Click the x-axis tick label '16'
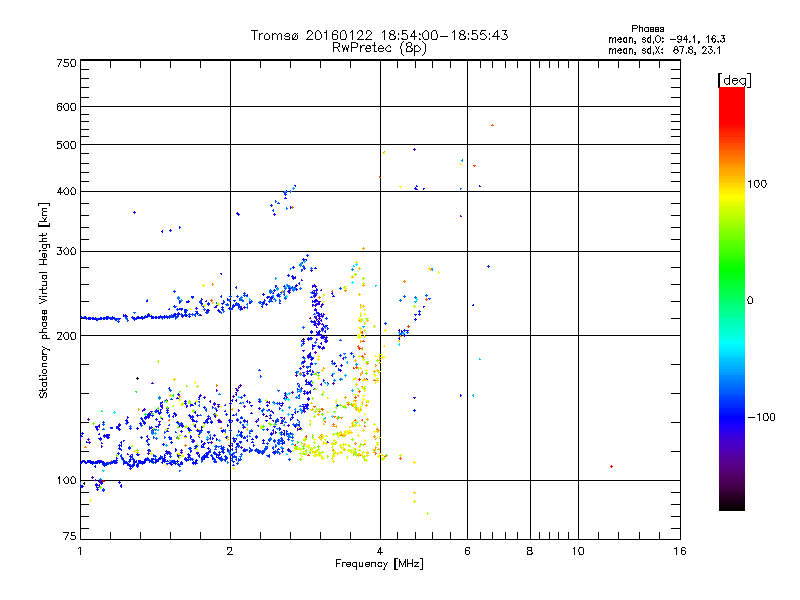This screenshot has width=800, height=600. coord(680,551)
